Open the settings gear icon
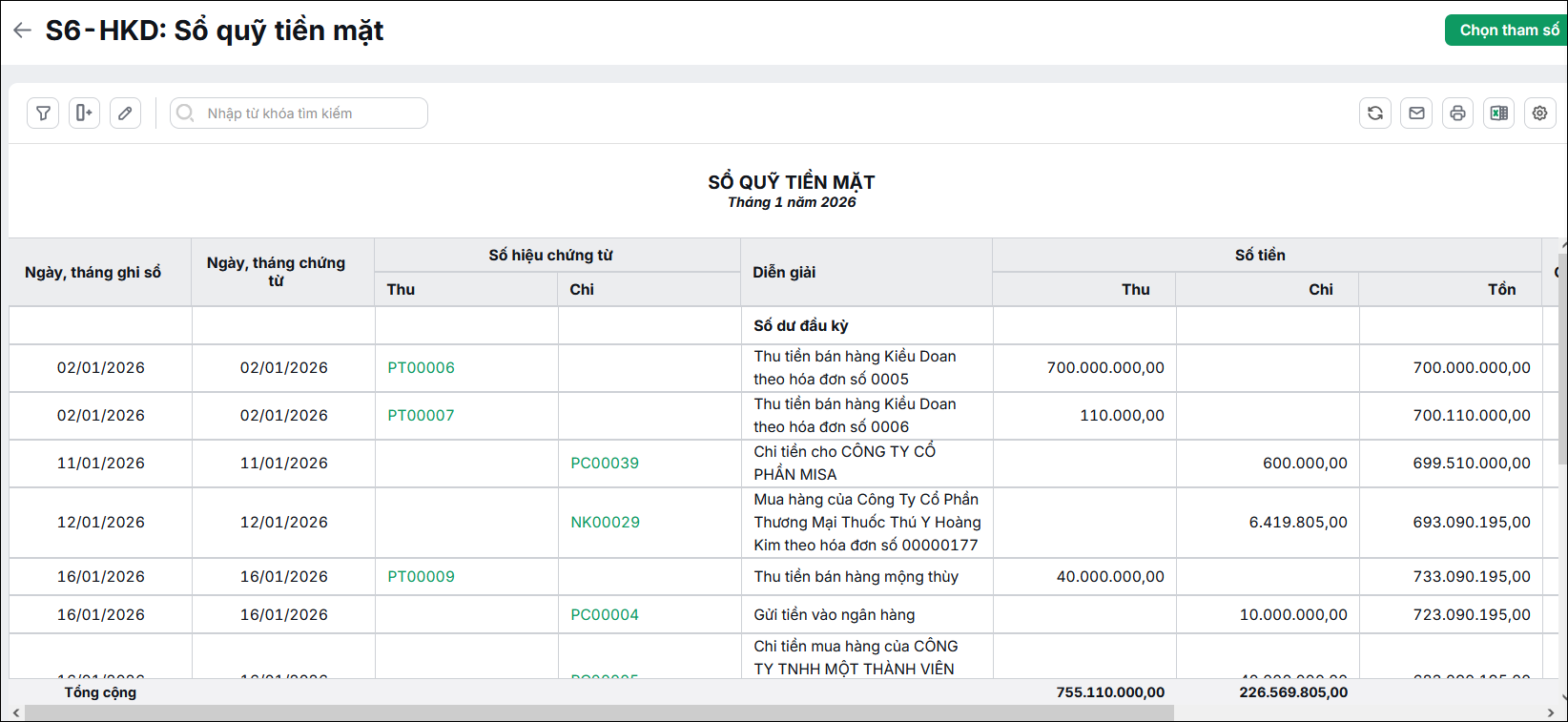Screen dimensions: 1568x722 tap(1539, 113)
